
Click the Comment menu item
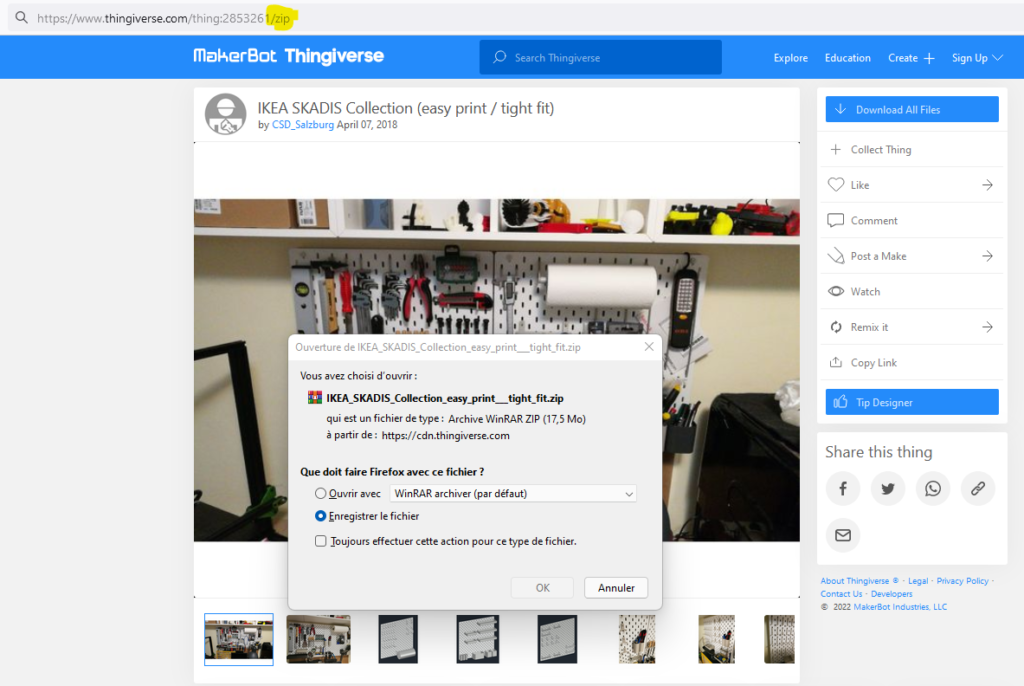(912, 220)
